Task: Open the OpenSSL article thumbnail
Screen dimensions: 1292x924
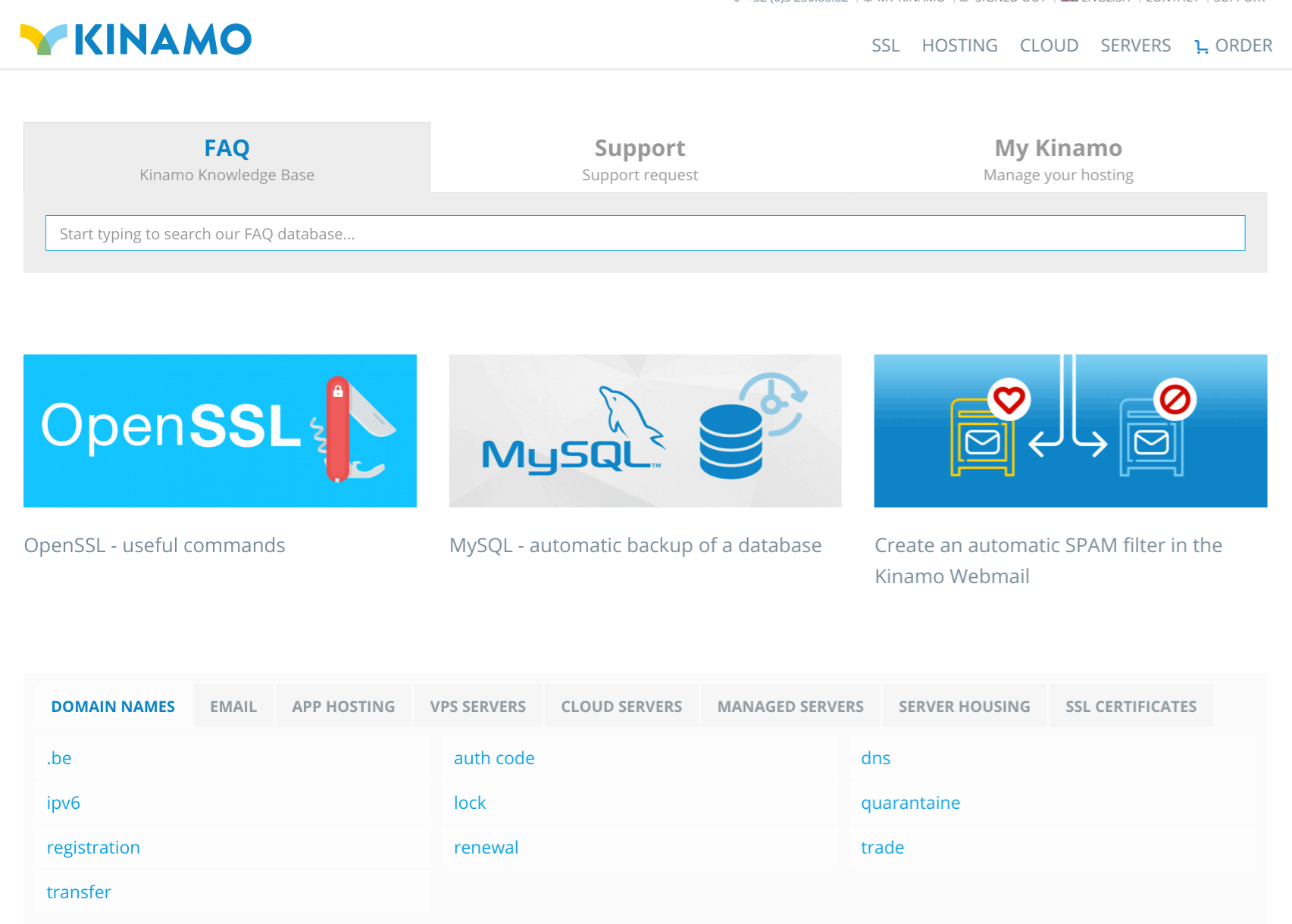Action: click(x=220, y=431)
